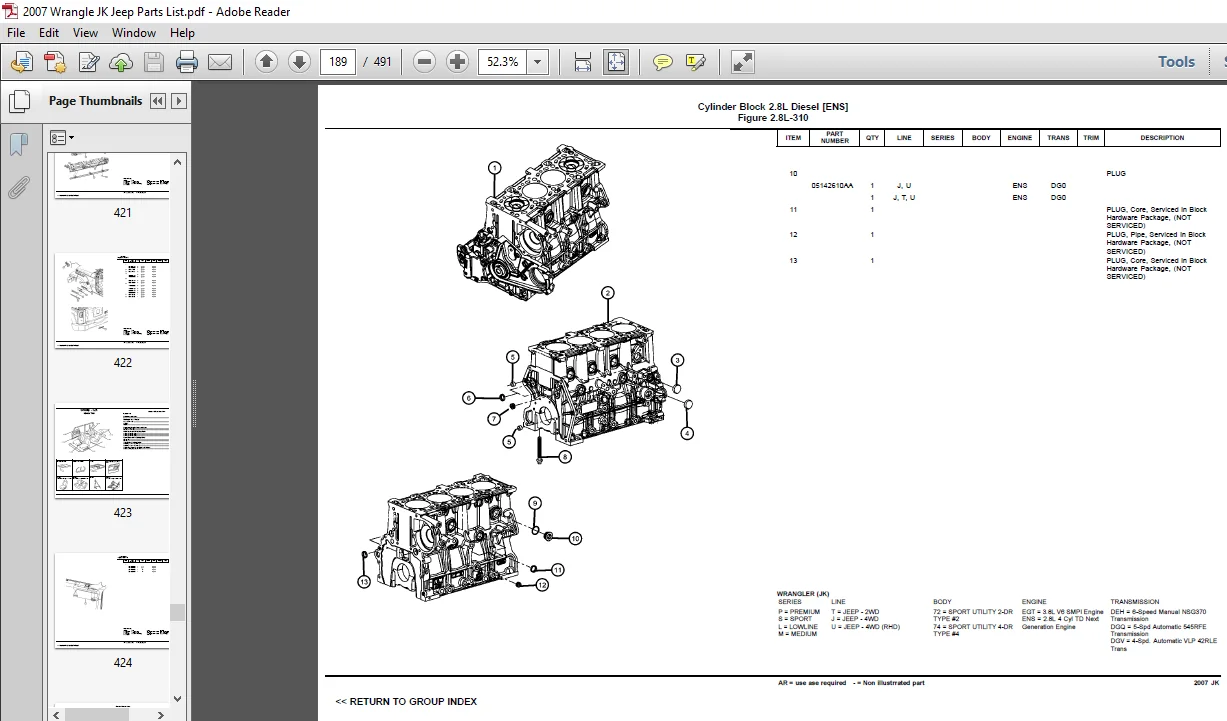Open the Help menu
The width and height of the screenshot is (1227, 721).
coord(182,33)
